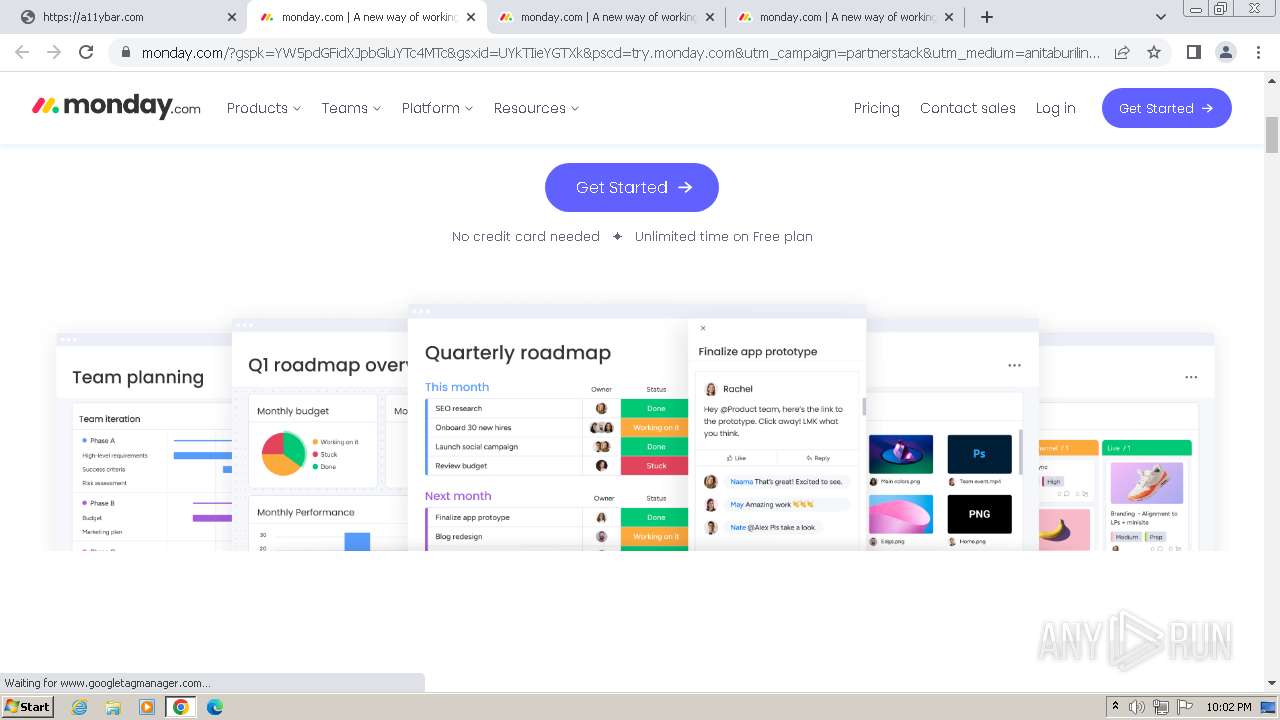Click the Stuck status for Review budget
This screenshot has height=720, width=1280.
point(655,466)
